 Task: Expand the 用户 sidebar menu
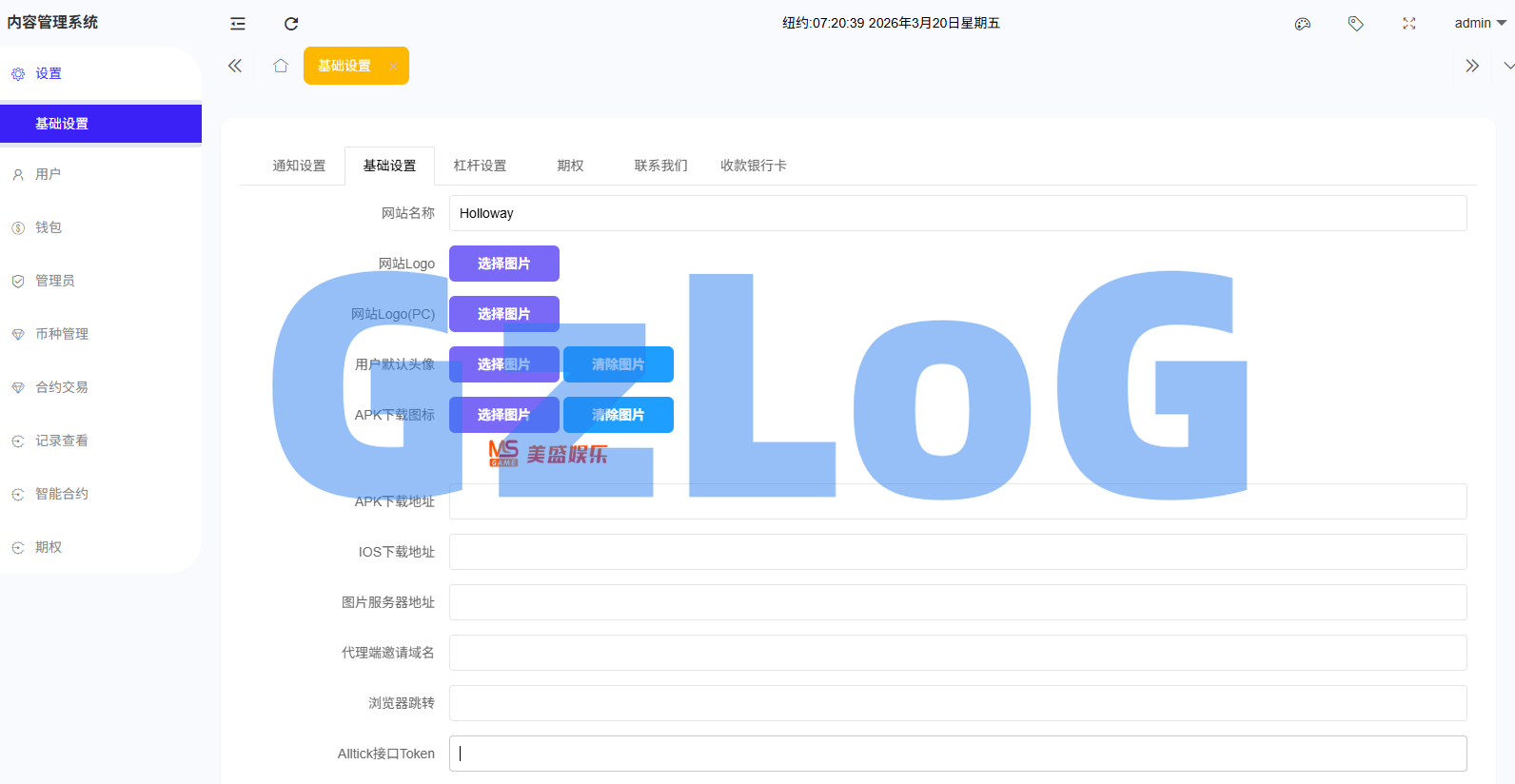click(49, 174)
